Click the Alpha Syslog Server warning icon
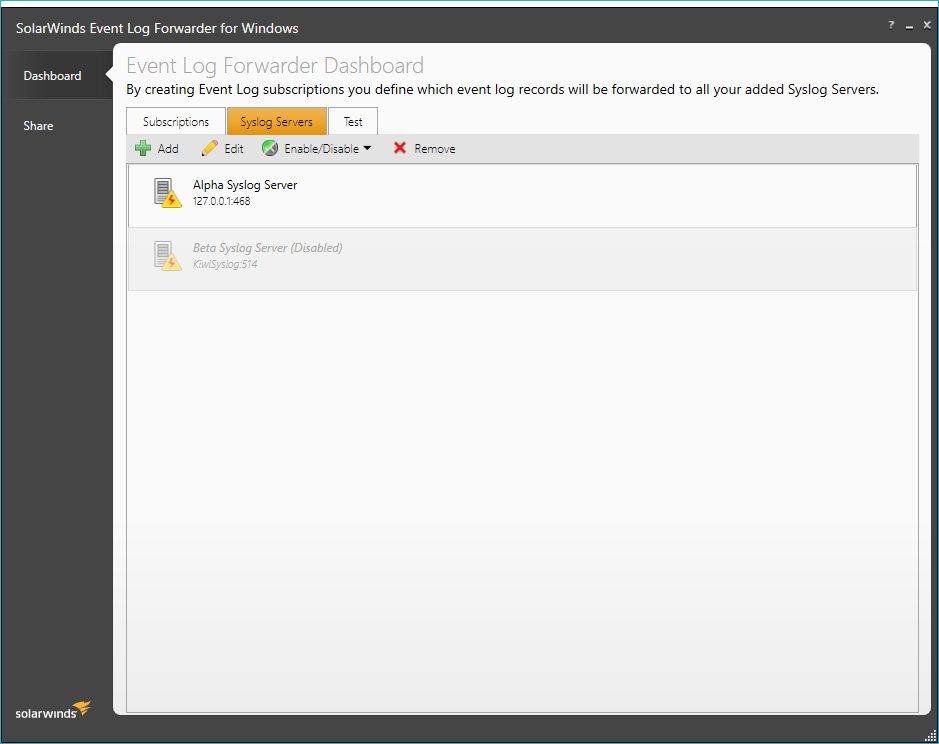 [x=167, y=193]
